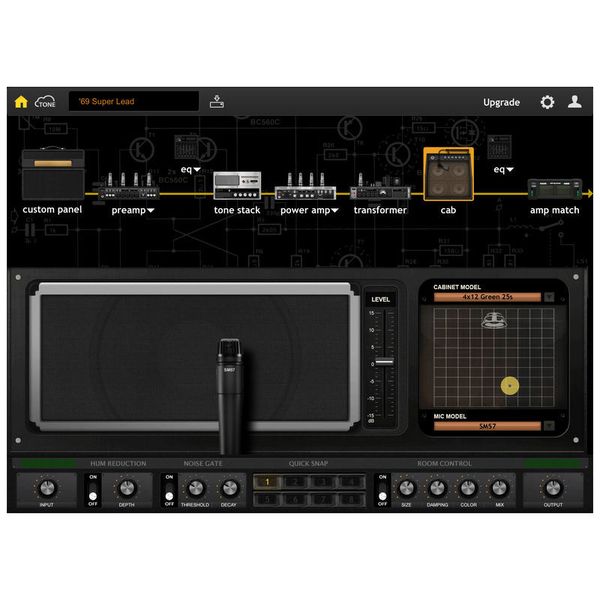Select Quick Snap slot 1

267,482
